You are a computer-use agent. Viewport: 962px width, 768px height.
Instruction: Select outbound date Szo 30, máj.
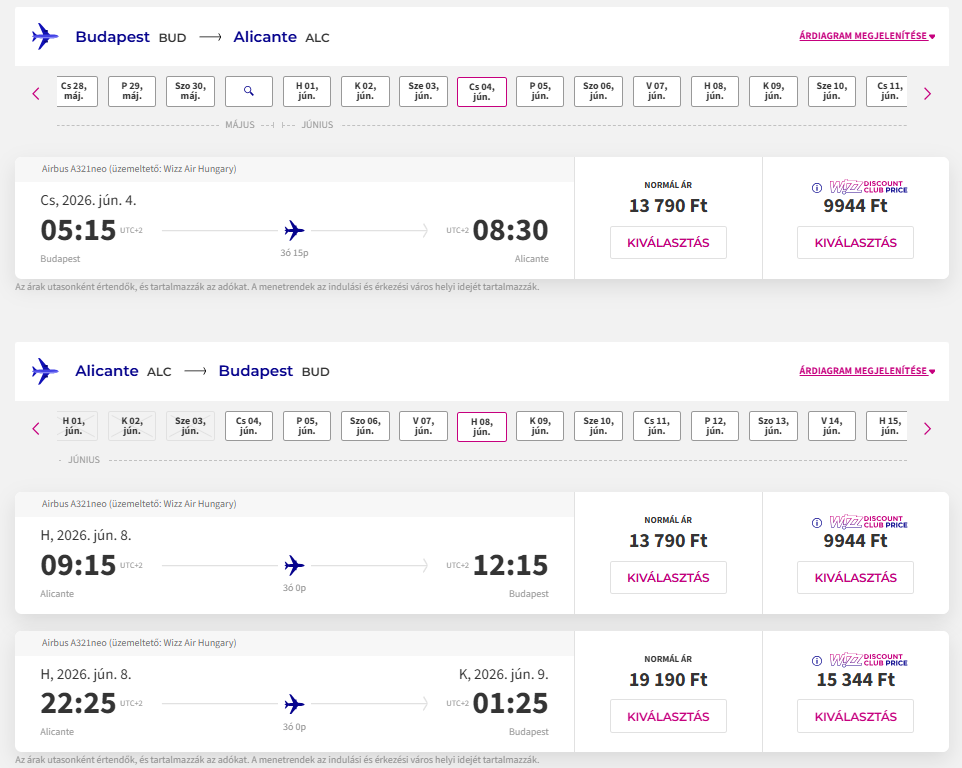click(190, 91)
